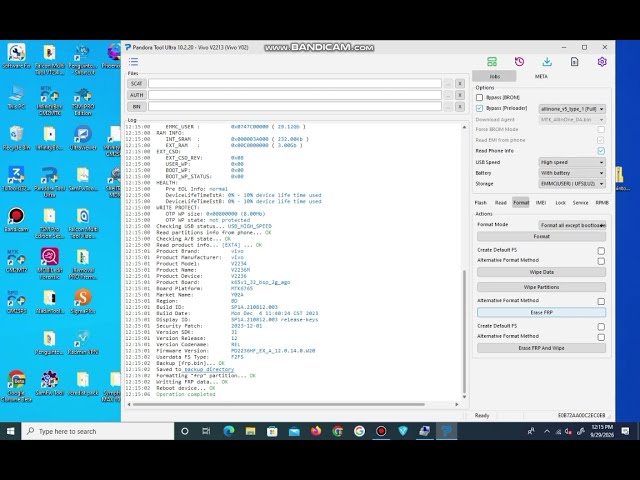Screen dimensions: 640x480
Task: Tick Create Default FS under the Format button
Action: (x=601, y=250)
